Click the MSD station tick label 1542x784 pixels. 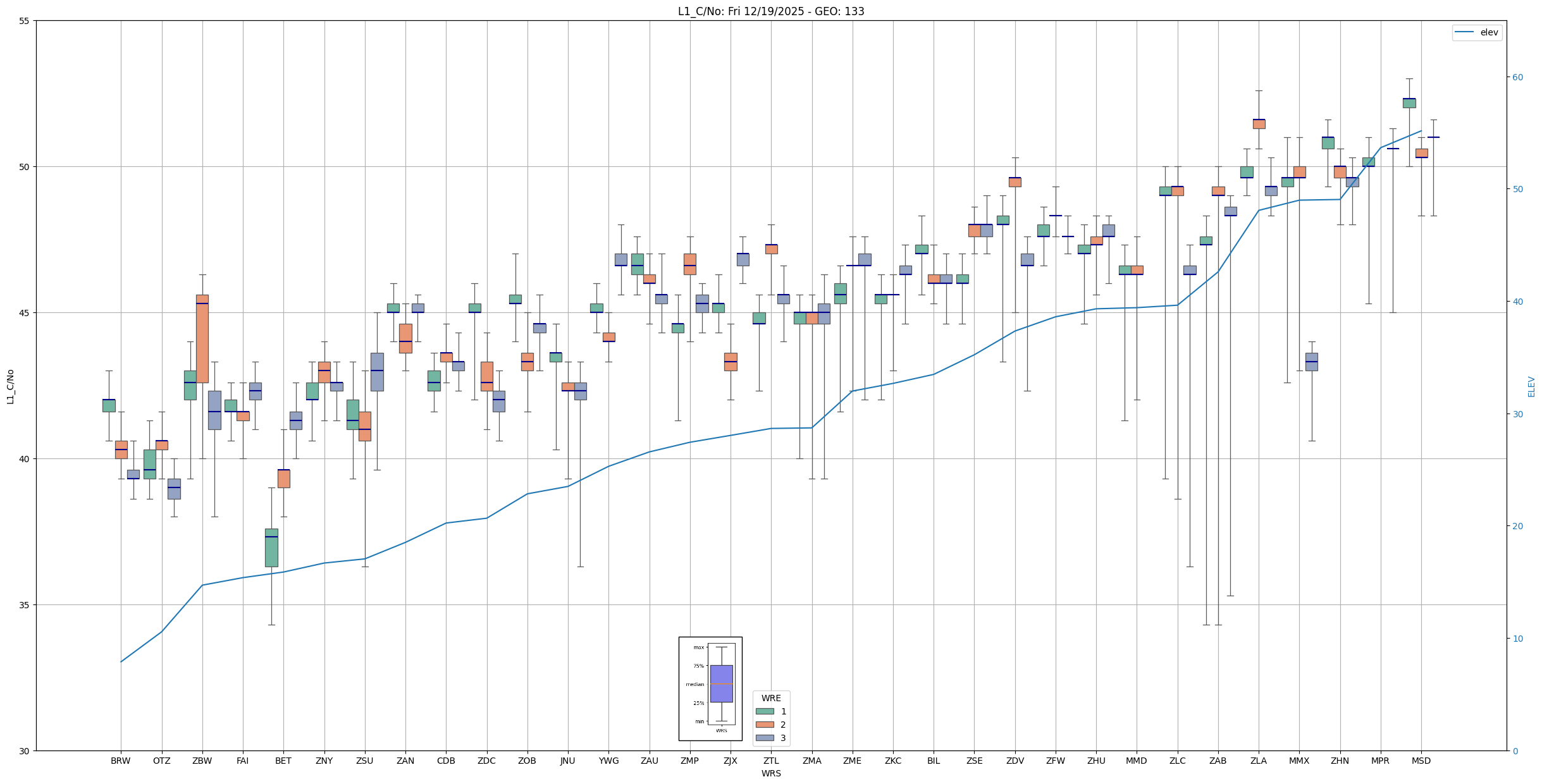coord(1421,761)
